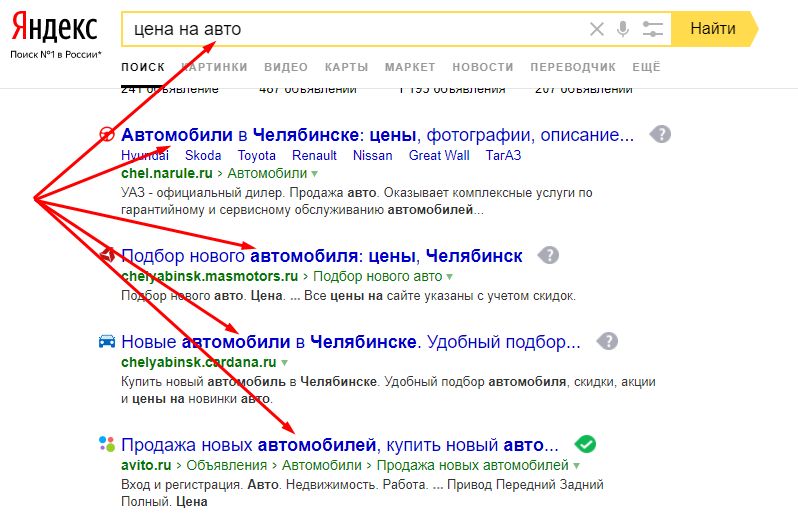This screenshot has width=798, height=531.
Task: Open the Toyota sitelink
Action: pos(256,155)
